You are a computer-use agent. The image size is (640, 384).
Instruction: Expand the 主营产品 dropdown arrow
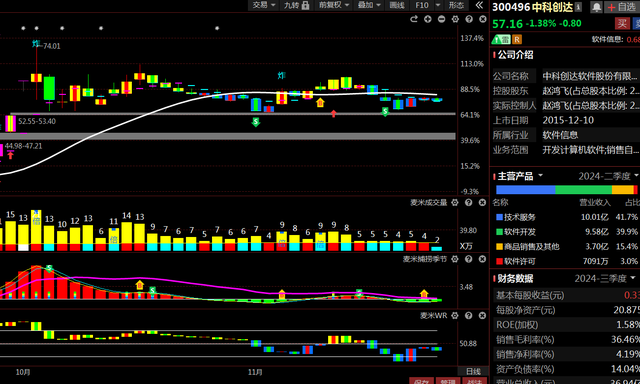pyautogui.click(x=540, y=175)
